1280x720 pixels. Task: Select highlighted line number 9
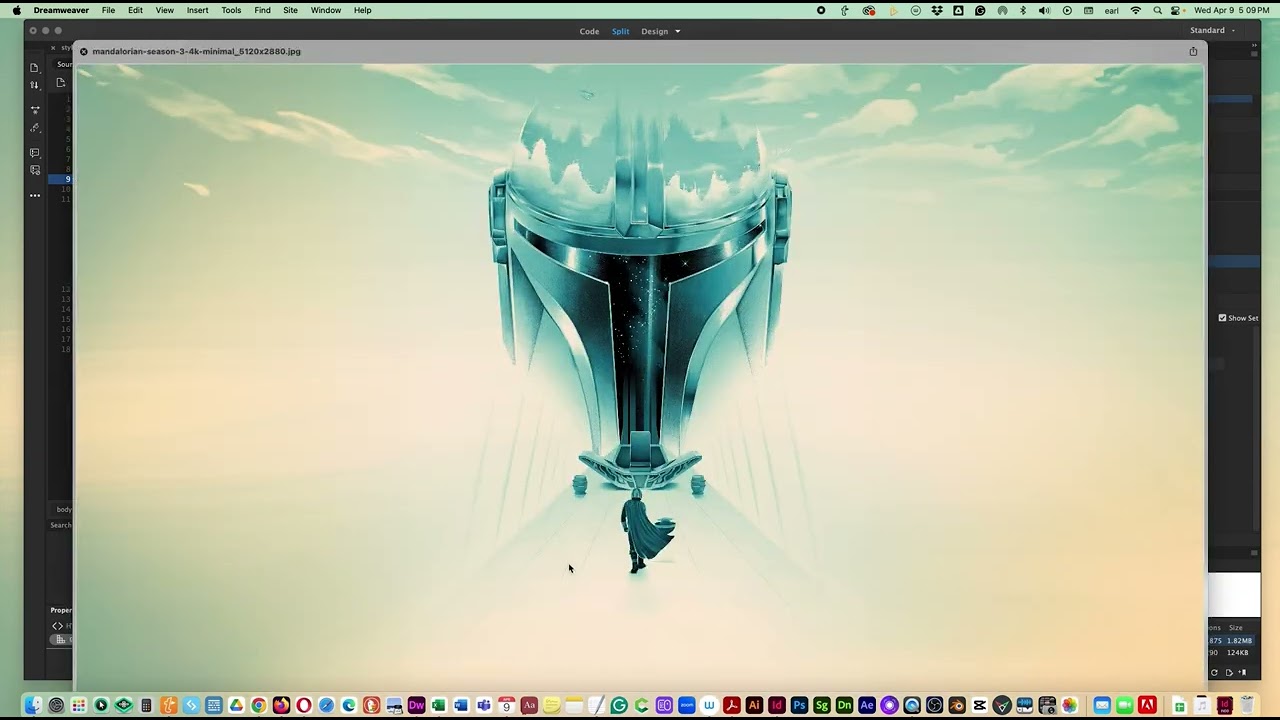67,179
